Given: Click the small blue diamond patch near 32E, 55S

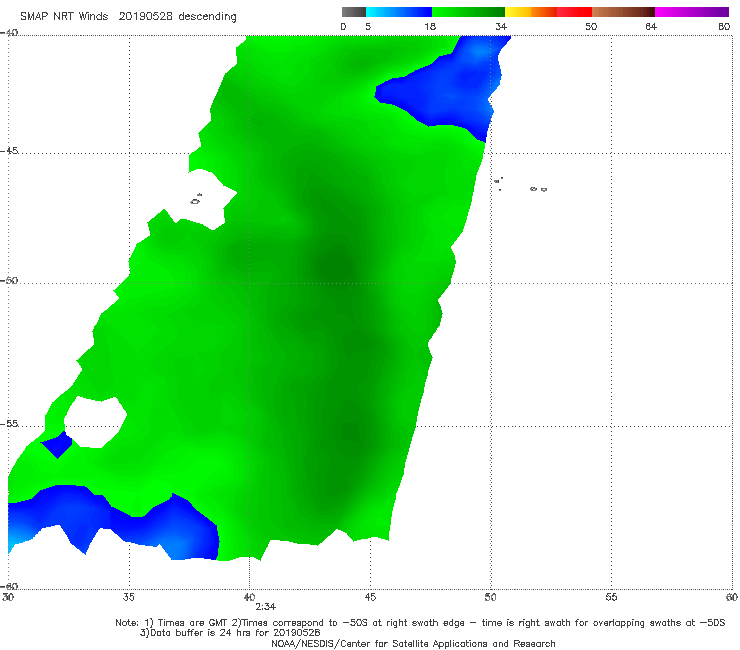Looking at the screenshot, I should 57,444.
